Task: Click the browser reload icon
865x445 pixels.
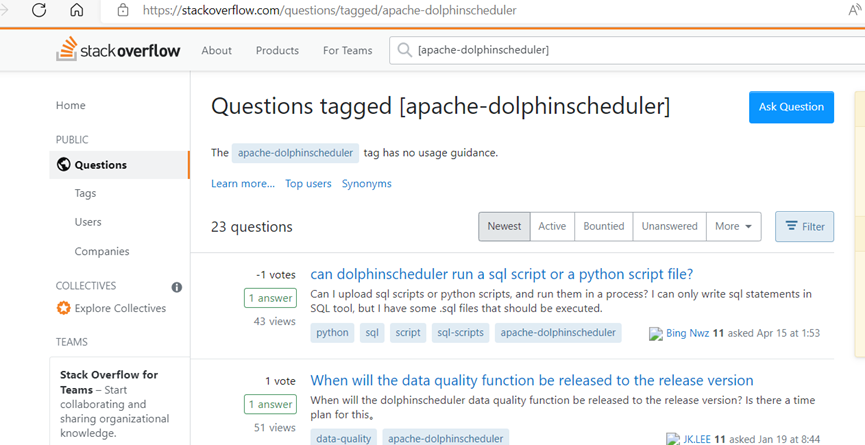Action: pos(39,10)
